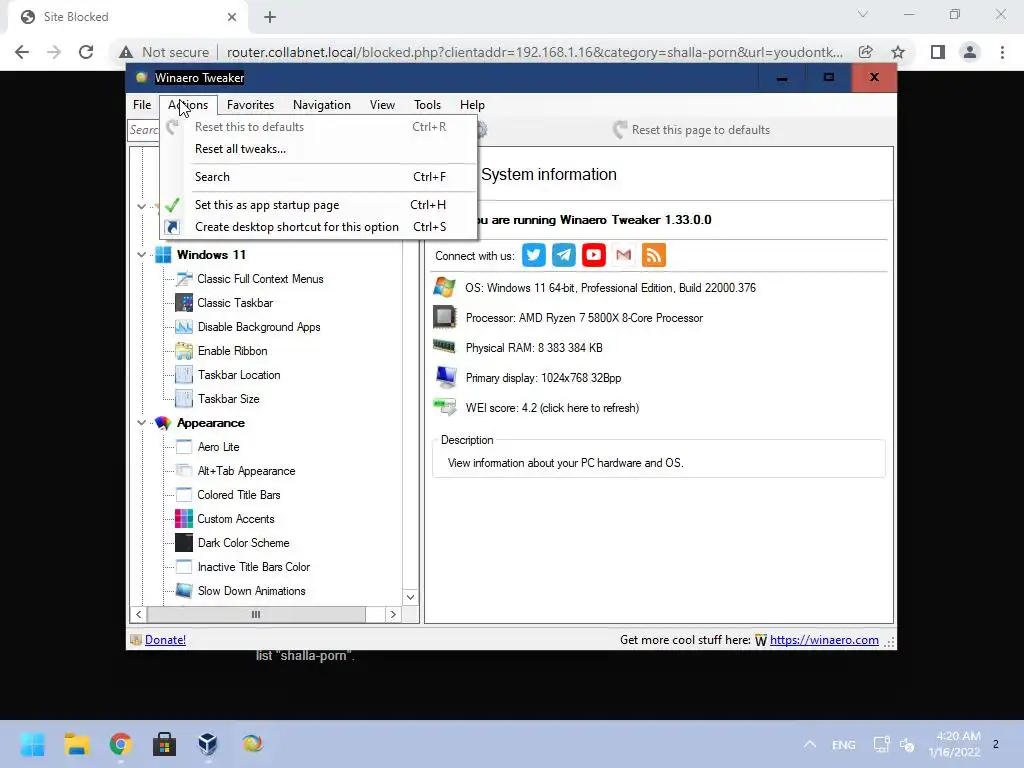Click Classic Full Context Menus icon
Viewport: 1024px width, 768px height.
[x=184, y=279]
